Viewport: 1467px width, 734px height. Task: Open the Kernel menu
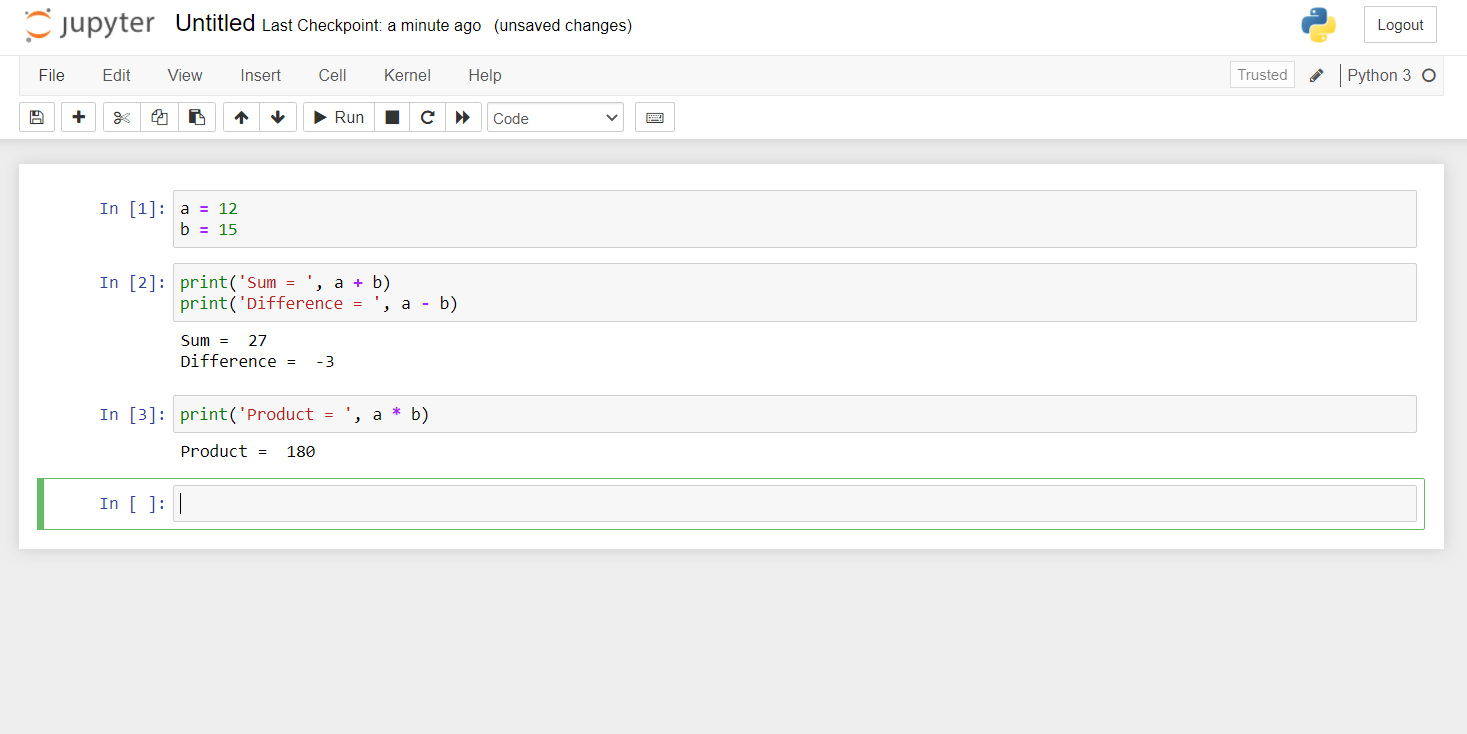407,75
